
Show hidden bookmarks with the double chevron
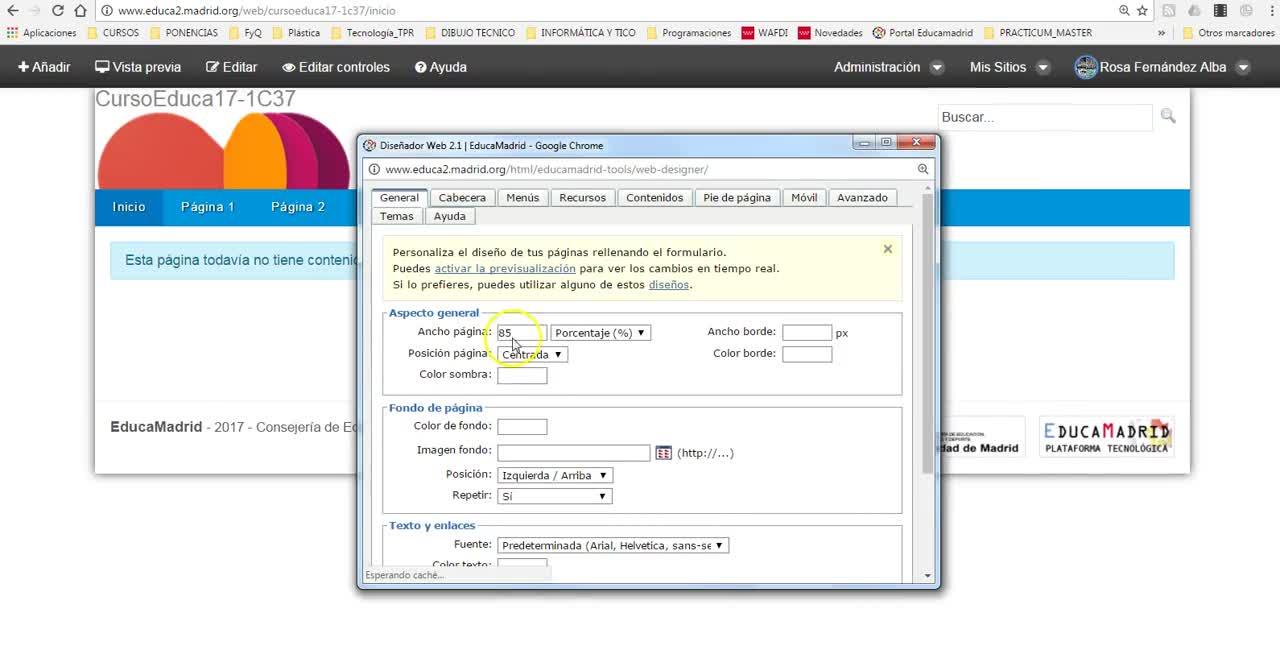click(x=1161, y=33)
